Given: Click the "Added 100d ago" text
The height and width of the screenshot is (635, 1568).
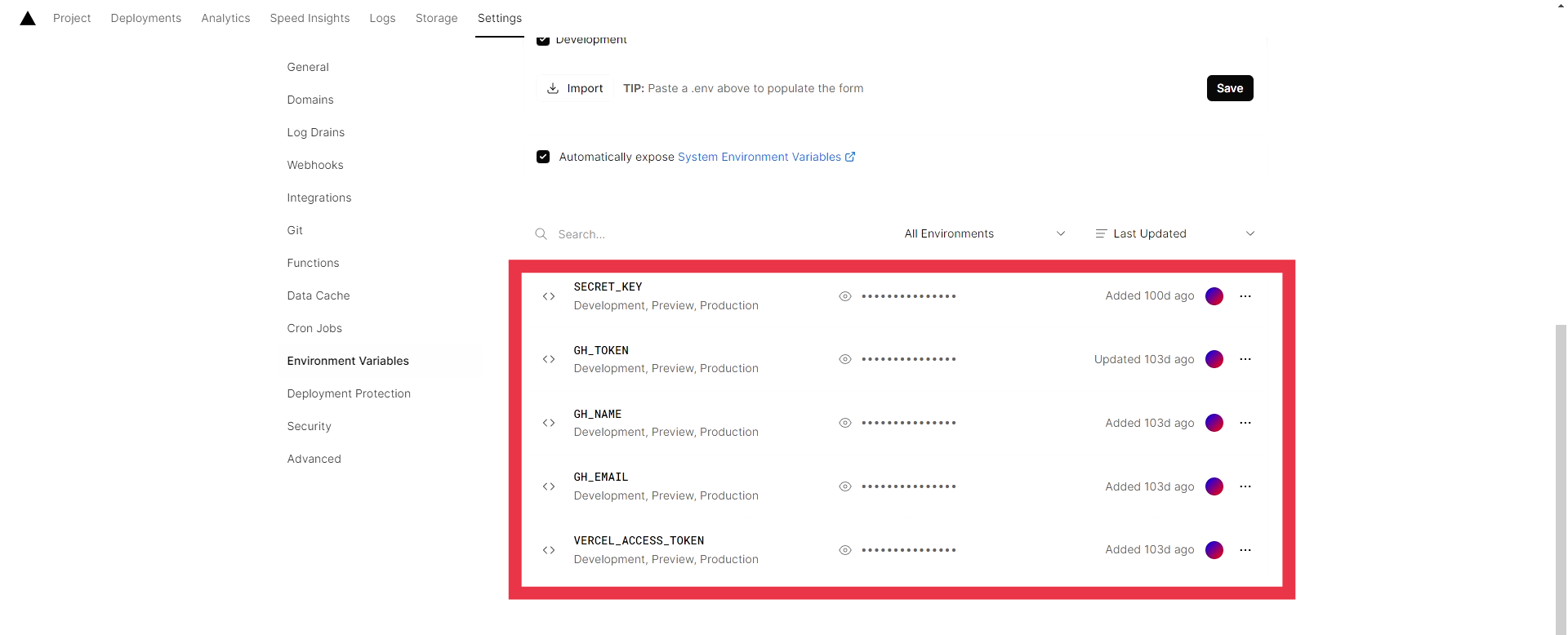Looking at the screenshot, I should click(x=1150, y=295).
